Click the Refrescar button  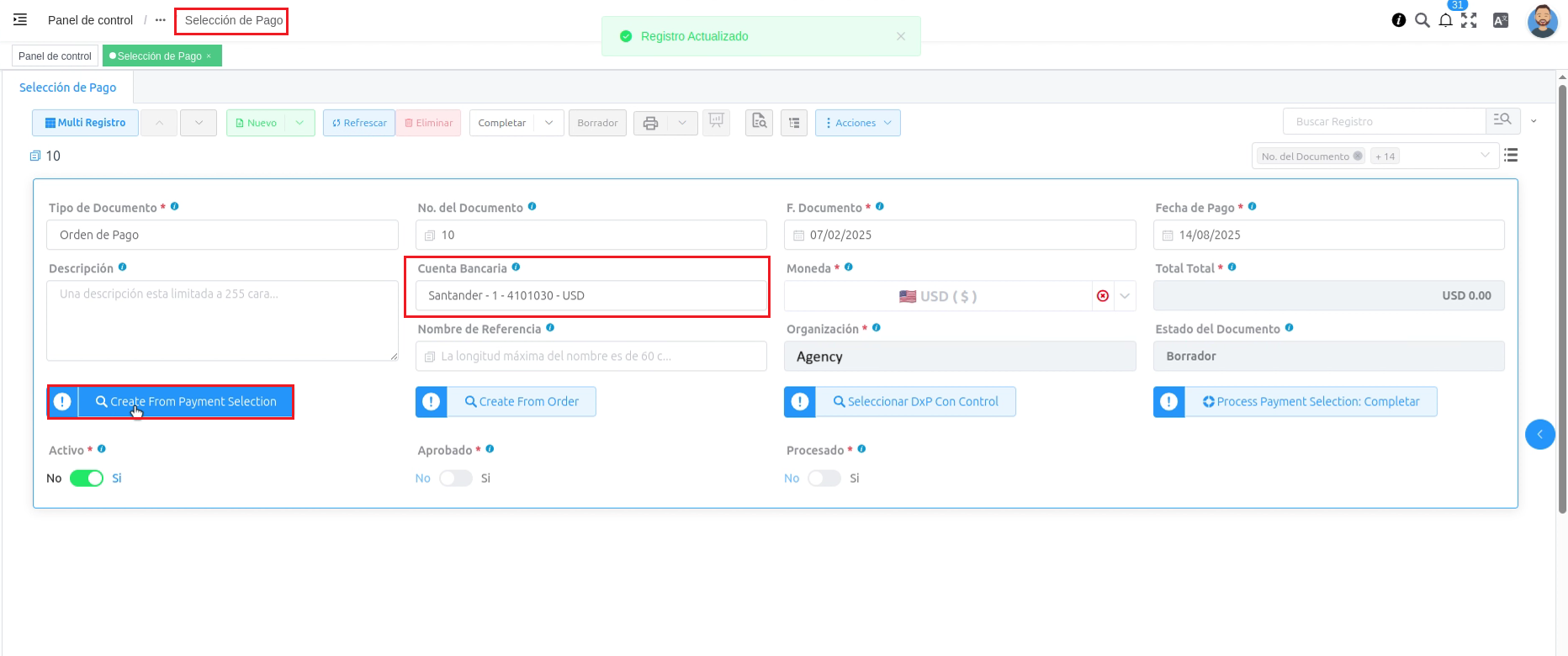(359, 123)
